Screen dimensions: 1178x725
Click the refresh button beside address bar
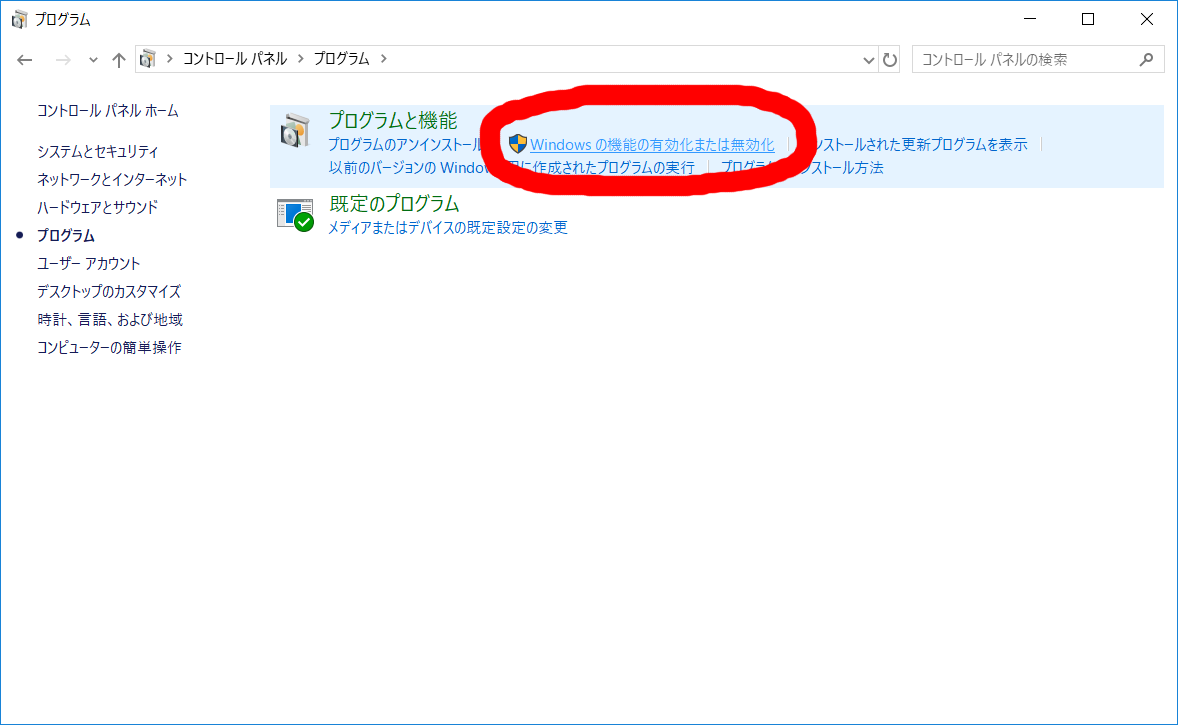[890, 60]
